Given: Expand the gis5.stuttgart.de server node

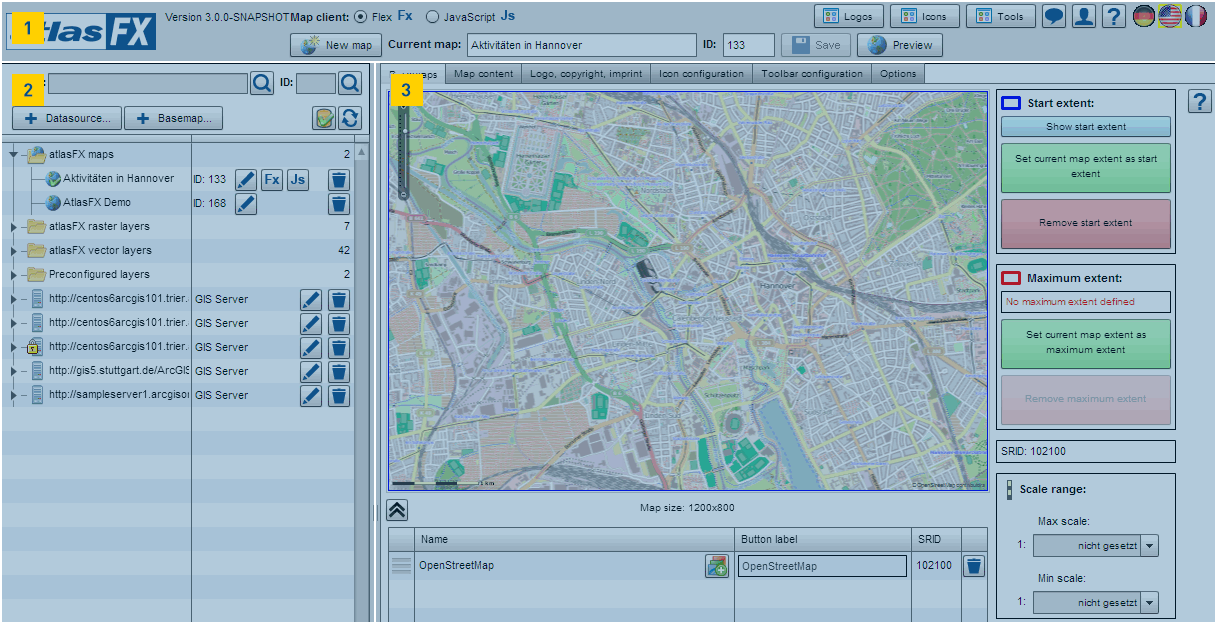Looking at the screenshot, I should [14, 371].
